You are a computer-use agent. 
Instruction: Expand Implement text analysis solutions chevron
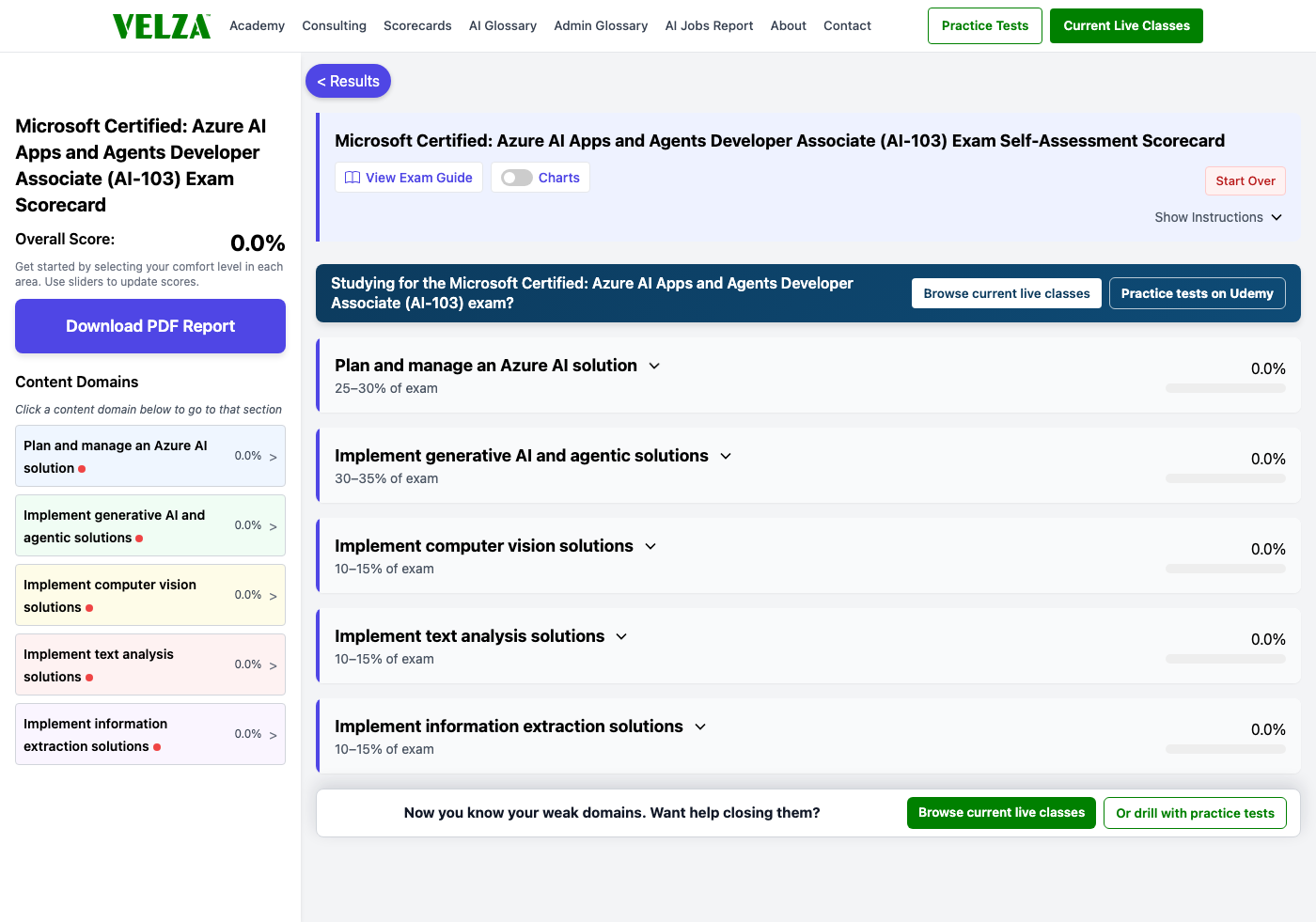tap(621, 636)
